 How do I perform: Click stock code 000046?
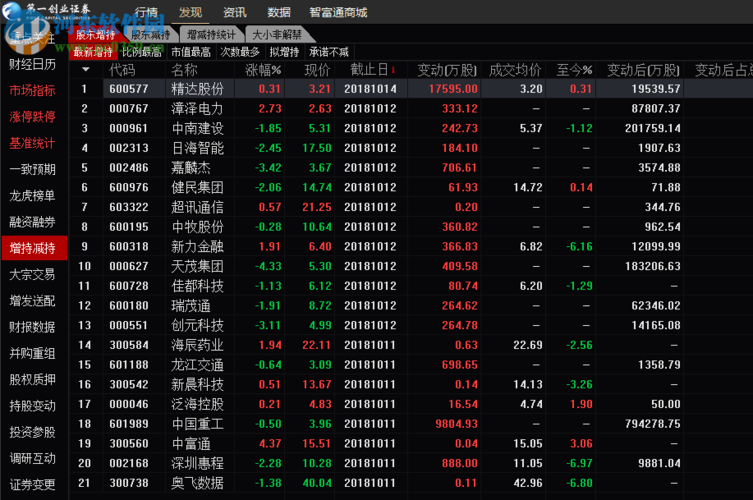[x=129, y=404]
